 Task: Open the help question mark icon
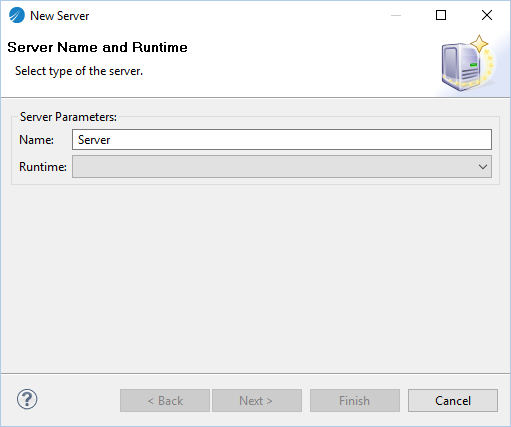coord(27,399)
